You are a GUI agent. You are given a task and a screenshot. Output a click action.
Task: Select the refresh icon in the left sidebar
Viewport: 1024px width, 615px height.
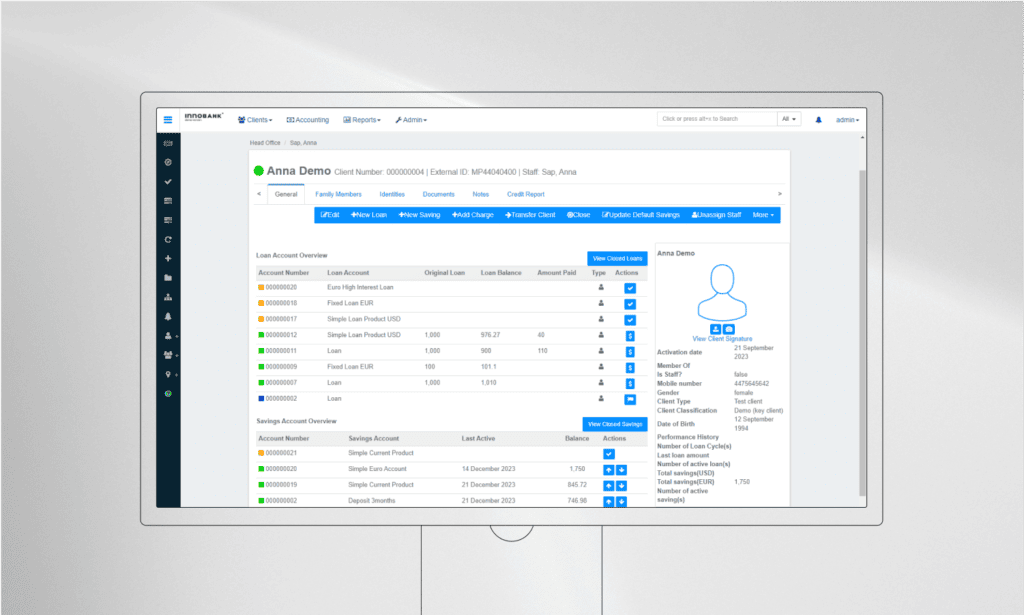[168, 240]
